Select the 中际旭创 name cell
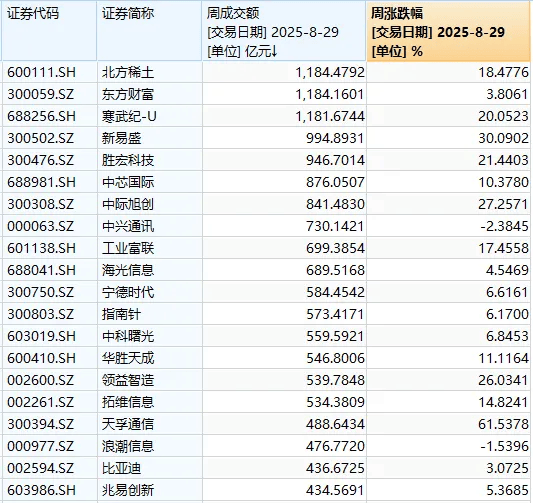533x503 pixels. coord(150,204)
